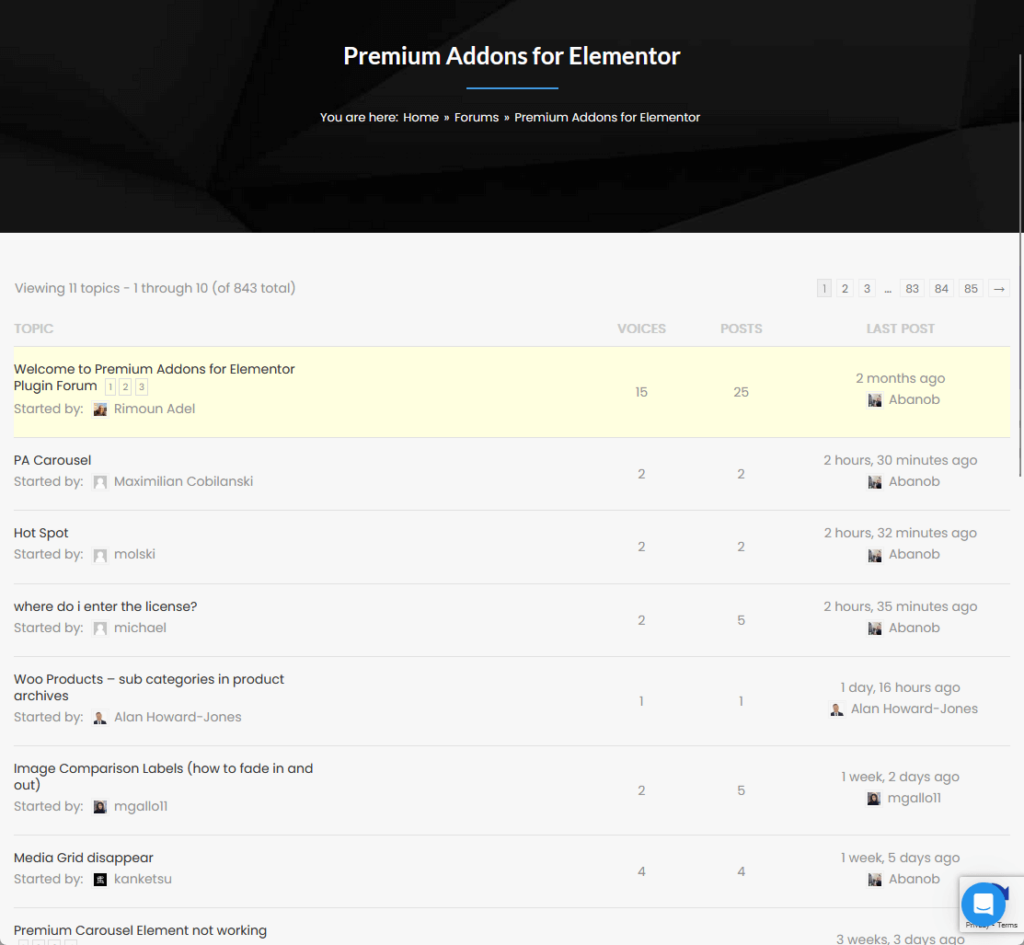Open the PA Carousel topic
The width and height of the screenshot is (1024, 945).
52,460
